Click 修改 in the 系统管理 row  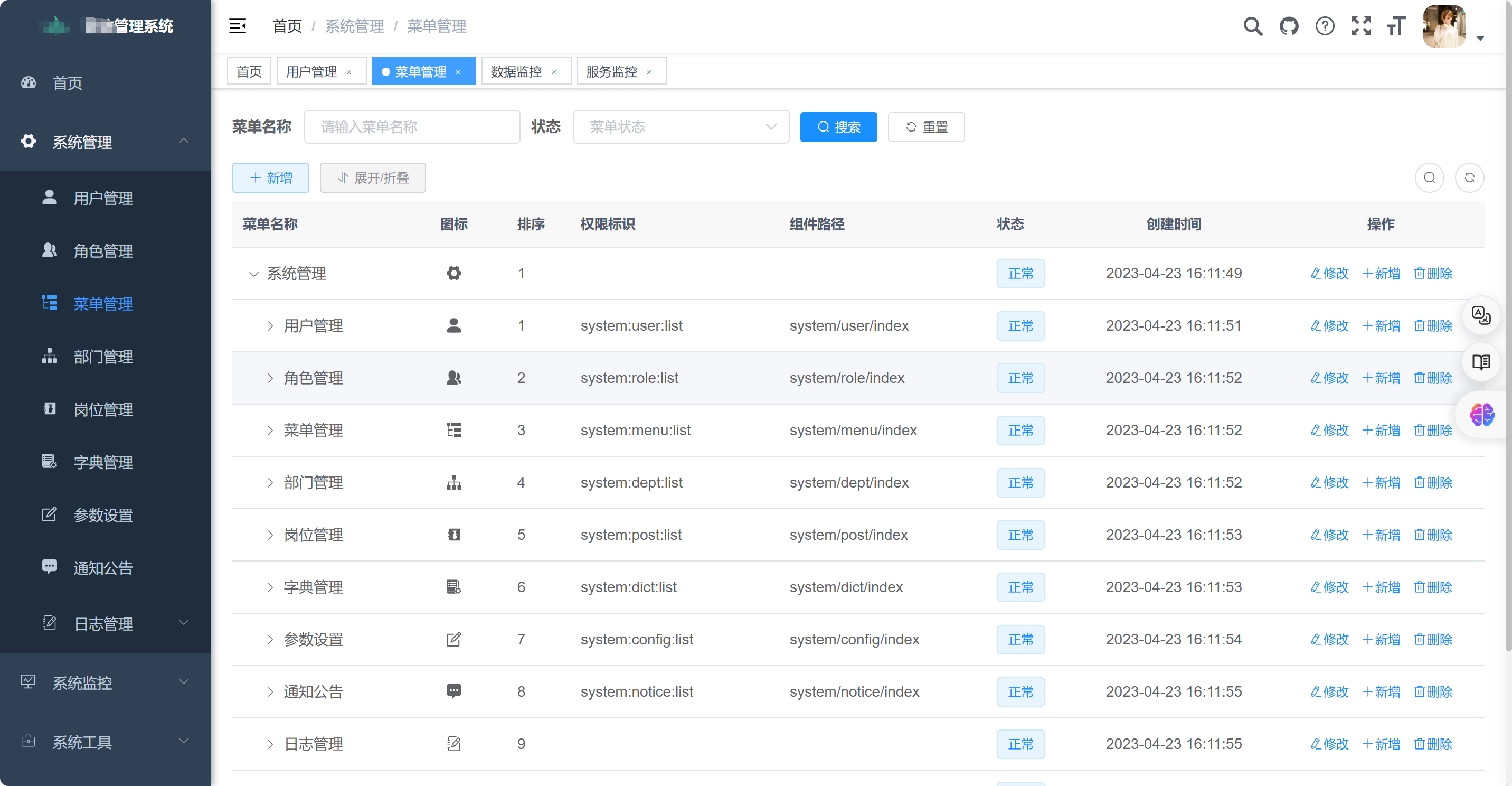point(1329,273)
